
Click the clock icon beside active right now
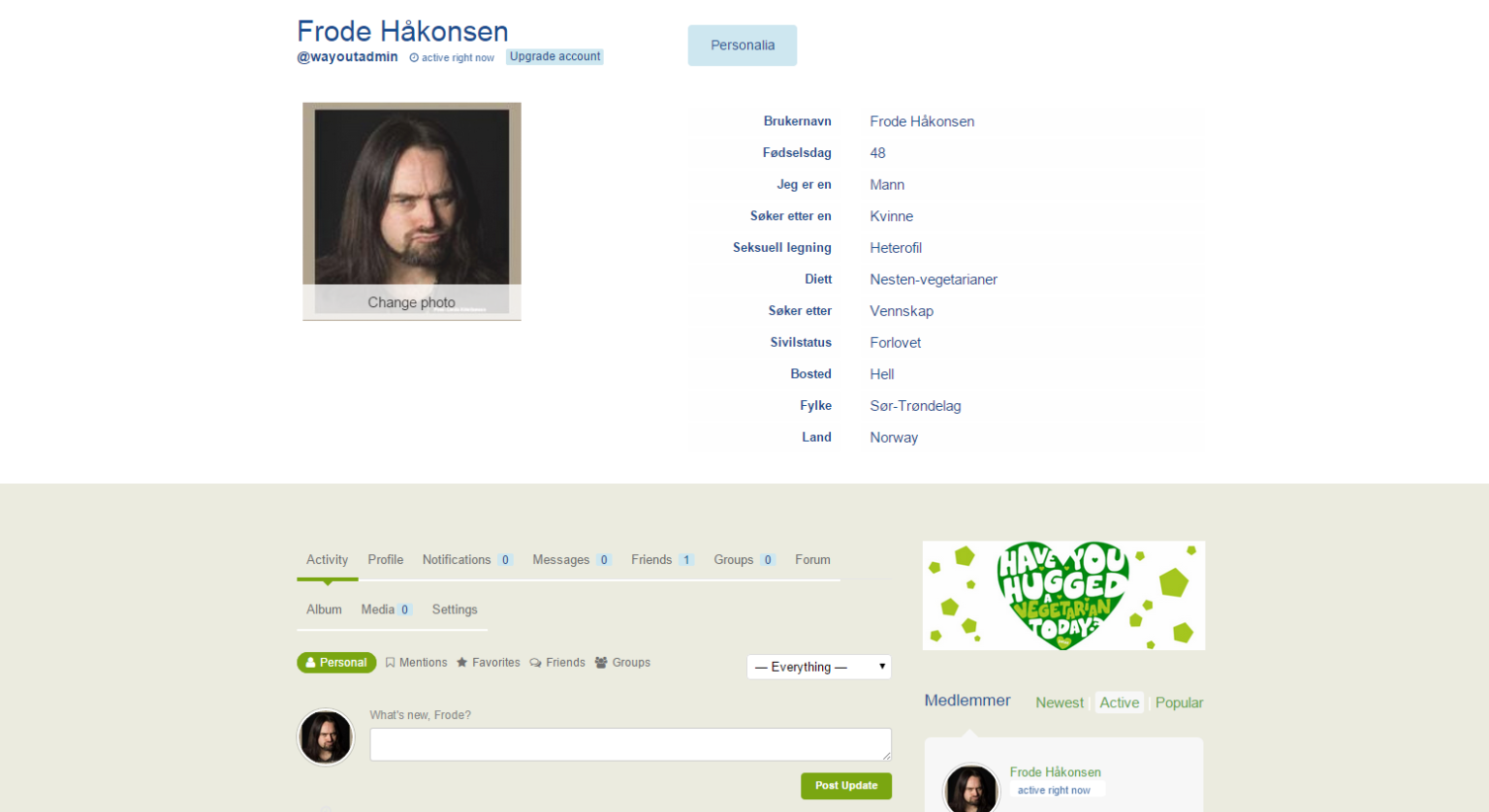click(x=414, y=58)
